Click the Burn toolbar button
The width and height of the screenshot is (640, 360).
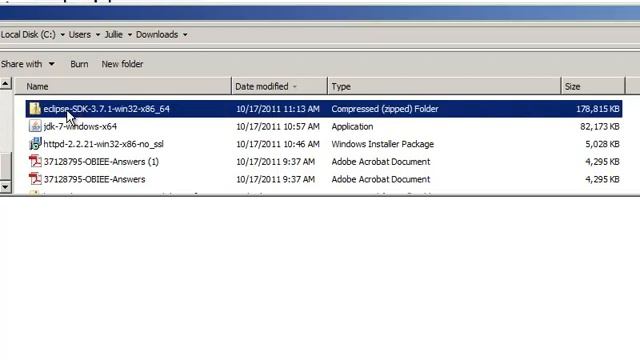[79, 64]
